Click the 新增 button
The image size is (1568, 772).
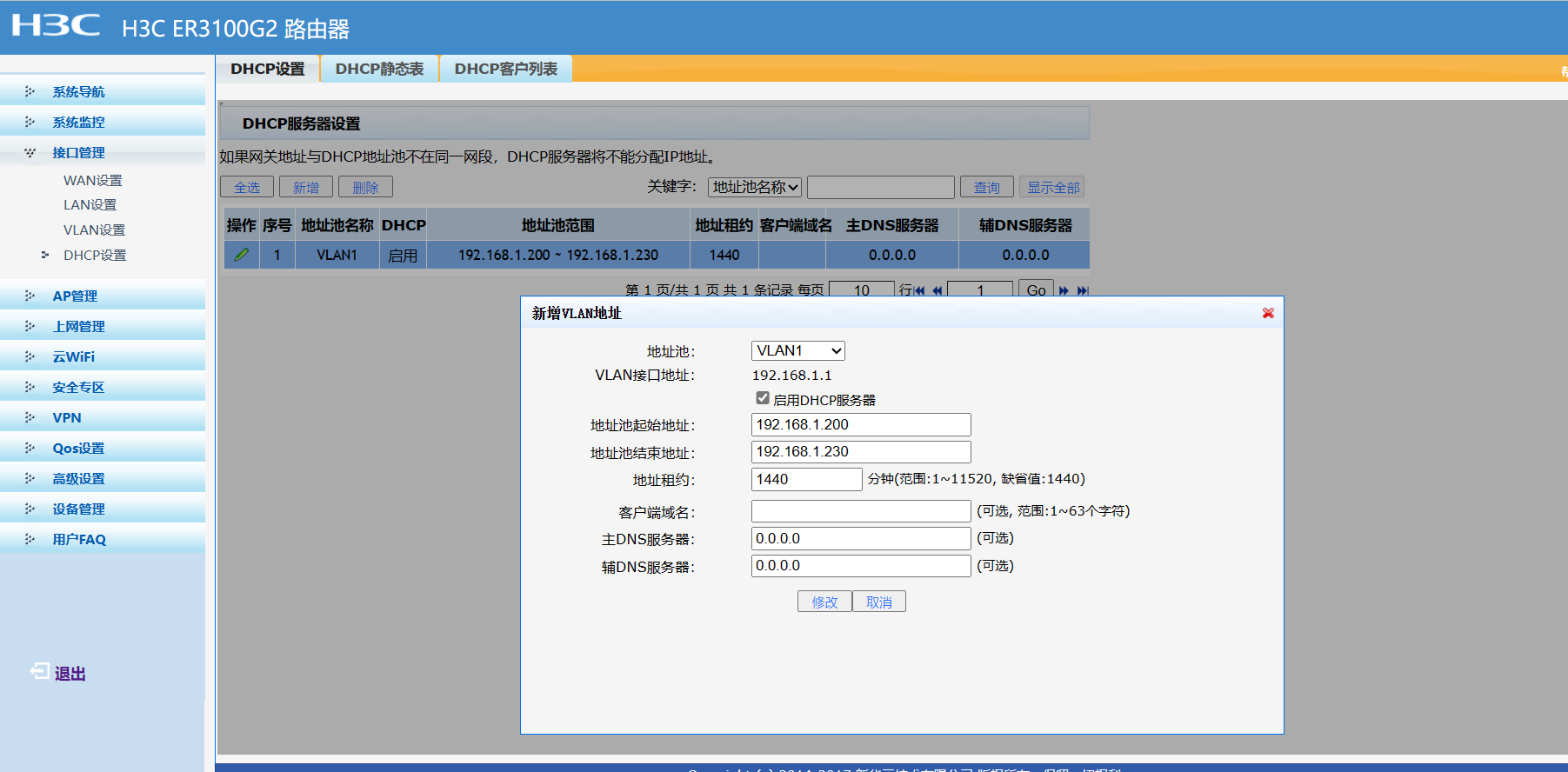(306, 187)
